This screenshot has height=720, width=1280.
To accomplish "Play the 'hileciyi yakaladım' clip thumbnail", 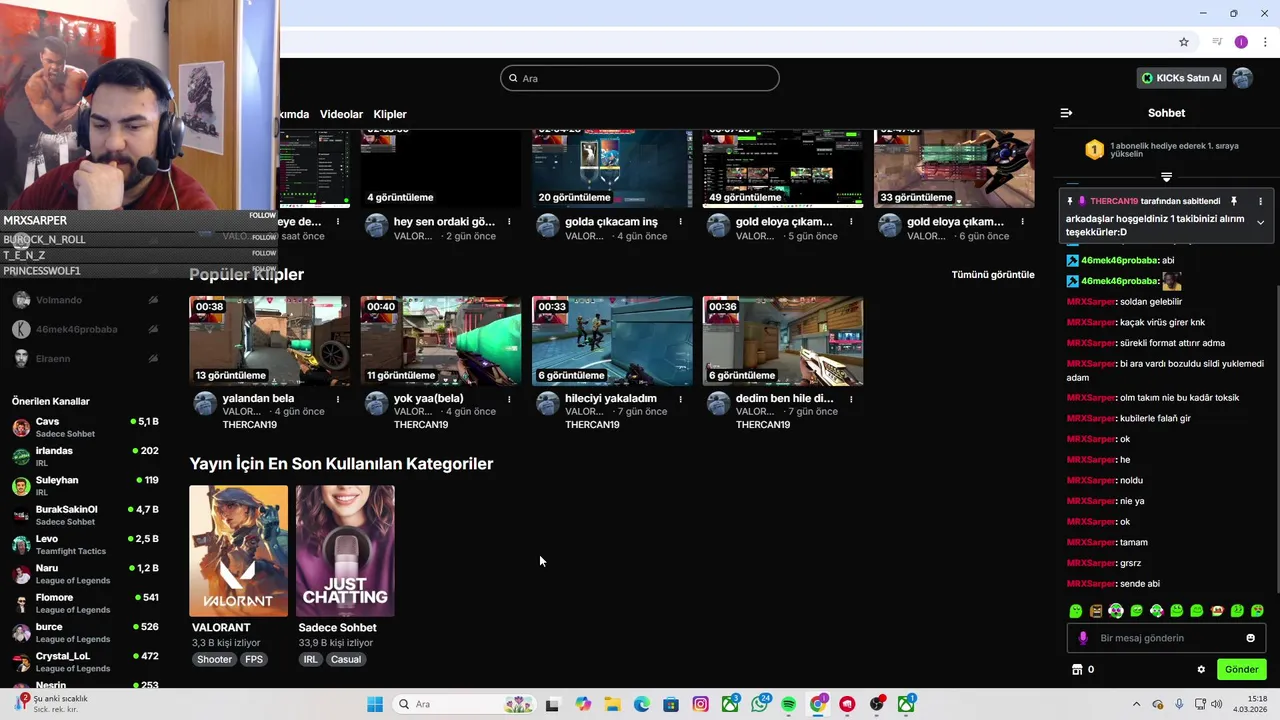I will pyautogui.click(x=612, y=341).
